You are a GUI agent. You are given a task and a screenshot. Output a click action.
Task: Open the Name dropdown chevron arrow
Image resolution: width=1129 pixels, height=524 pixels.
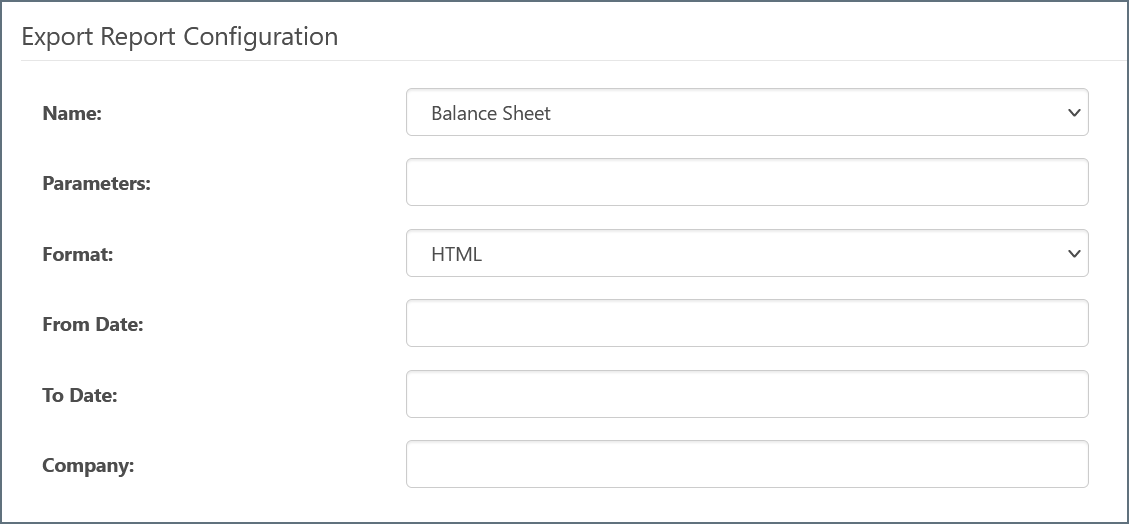(x=1074, y=113)
